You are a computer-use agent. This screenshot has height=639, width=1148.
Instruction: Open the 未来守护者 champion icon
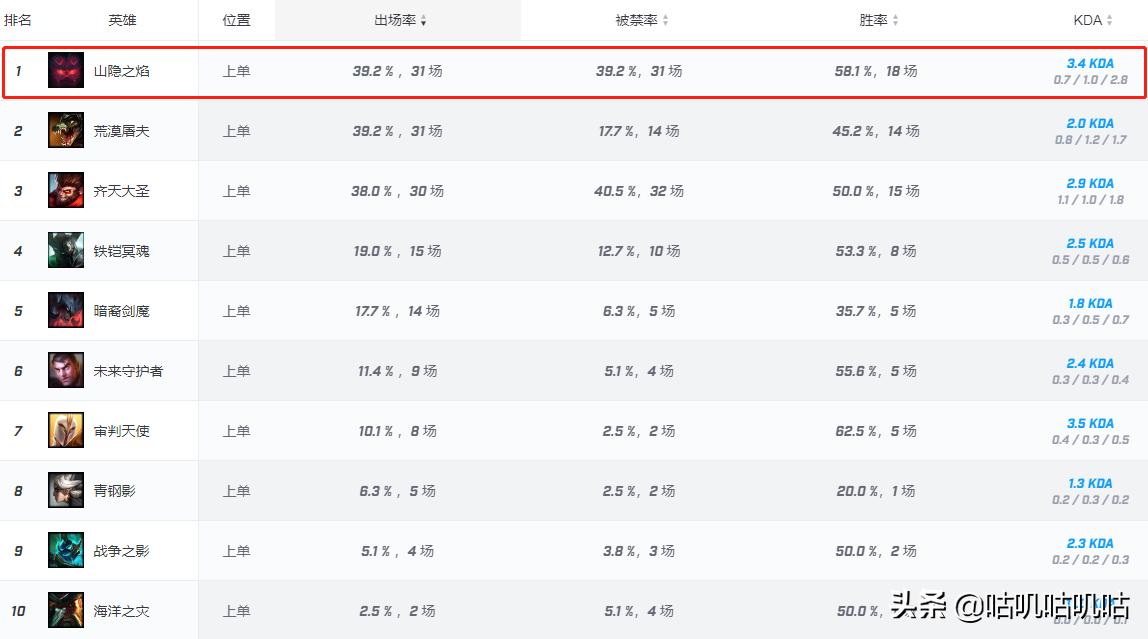[66, 371]
